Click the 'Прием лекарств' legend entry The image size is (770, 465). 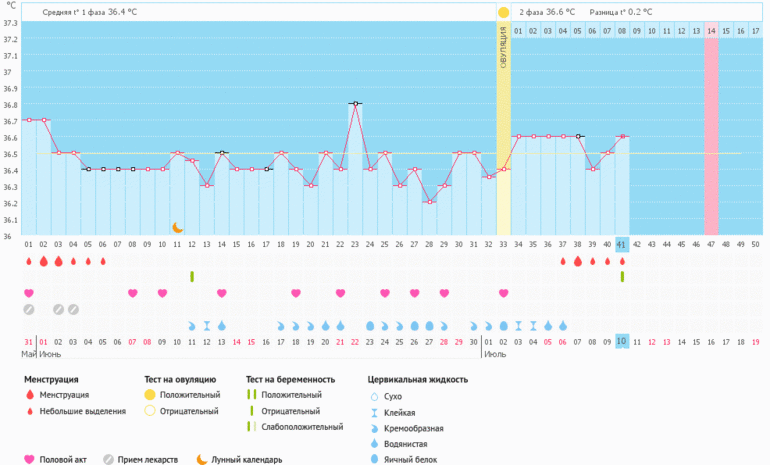point(145,460)
